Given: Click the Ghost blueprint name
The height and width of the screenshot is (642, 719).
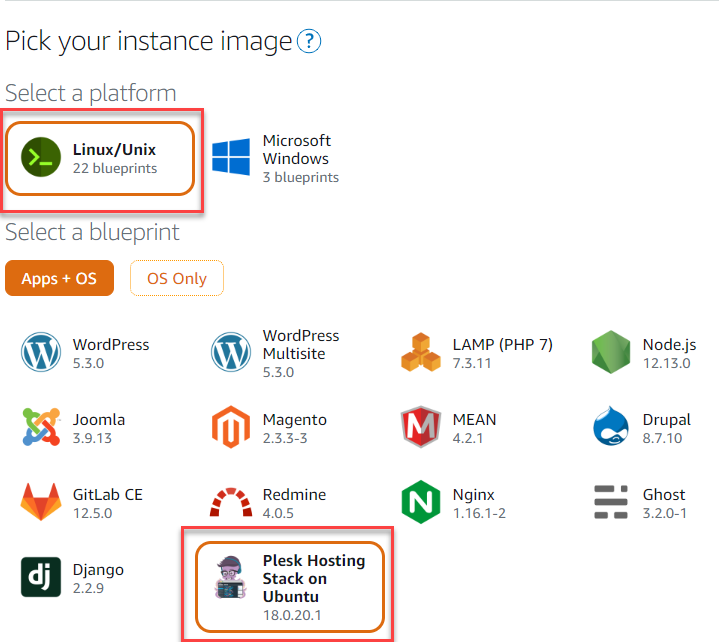Looking at the screenshot, I should point(664,494).
